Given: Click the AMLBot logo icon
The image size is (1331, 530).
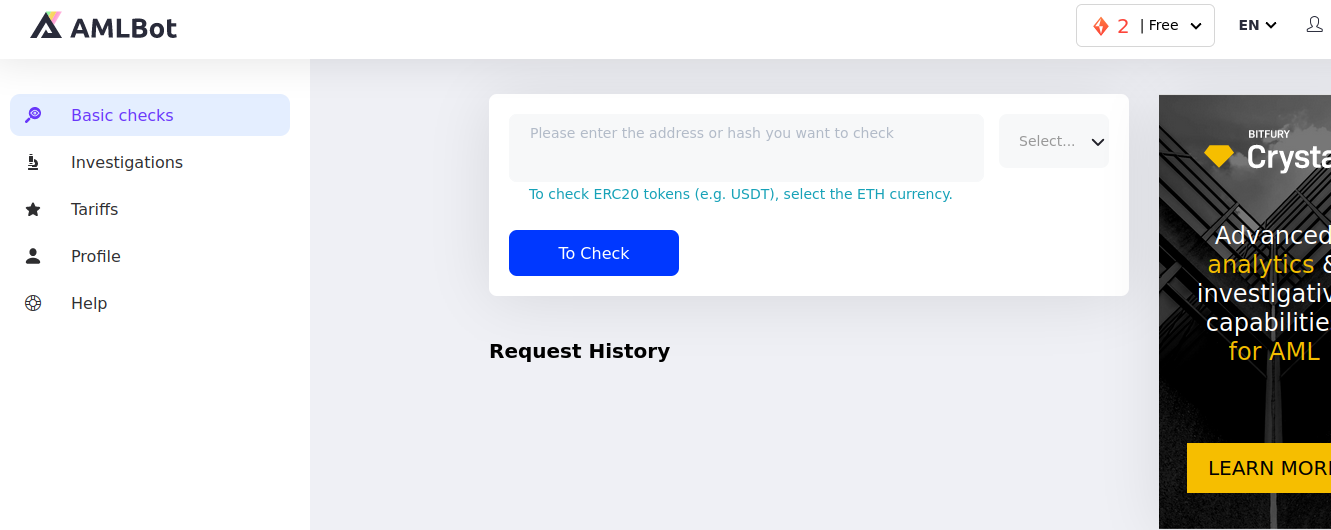Looking at the screenshot, I should pyautogui.click(x=46, y=26).
